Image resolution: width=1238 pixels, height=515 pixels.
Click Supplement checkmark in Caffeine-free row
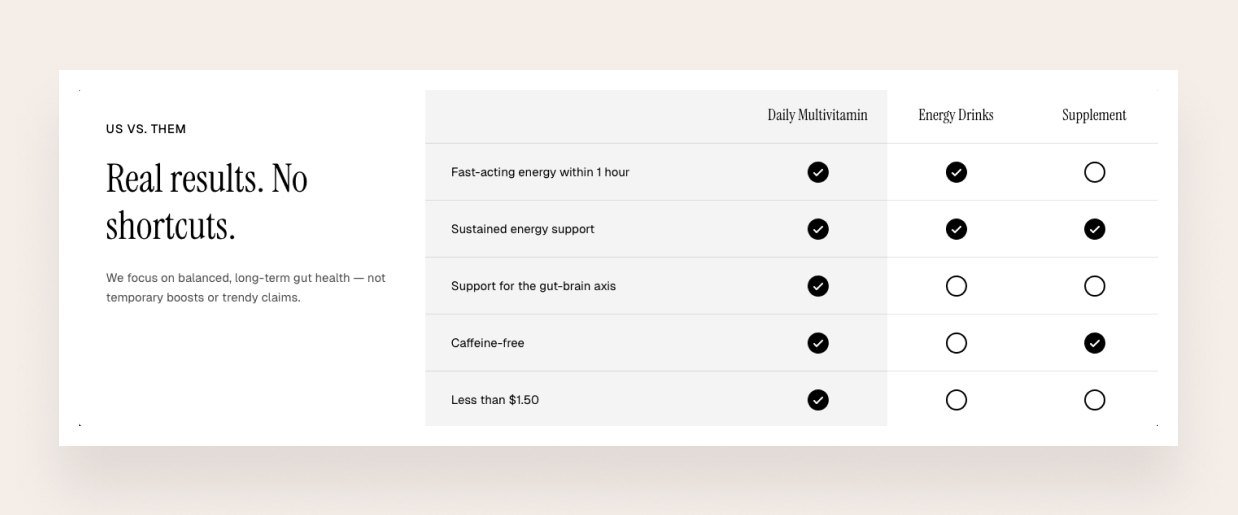pos(1094,343)
